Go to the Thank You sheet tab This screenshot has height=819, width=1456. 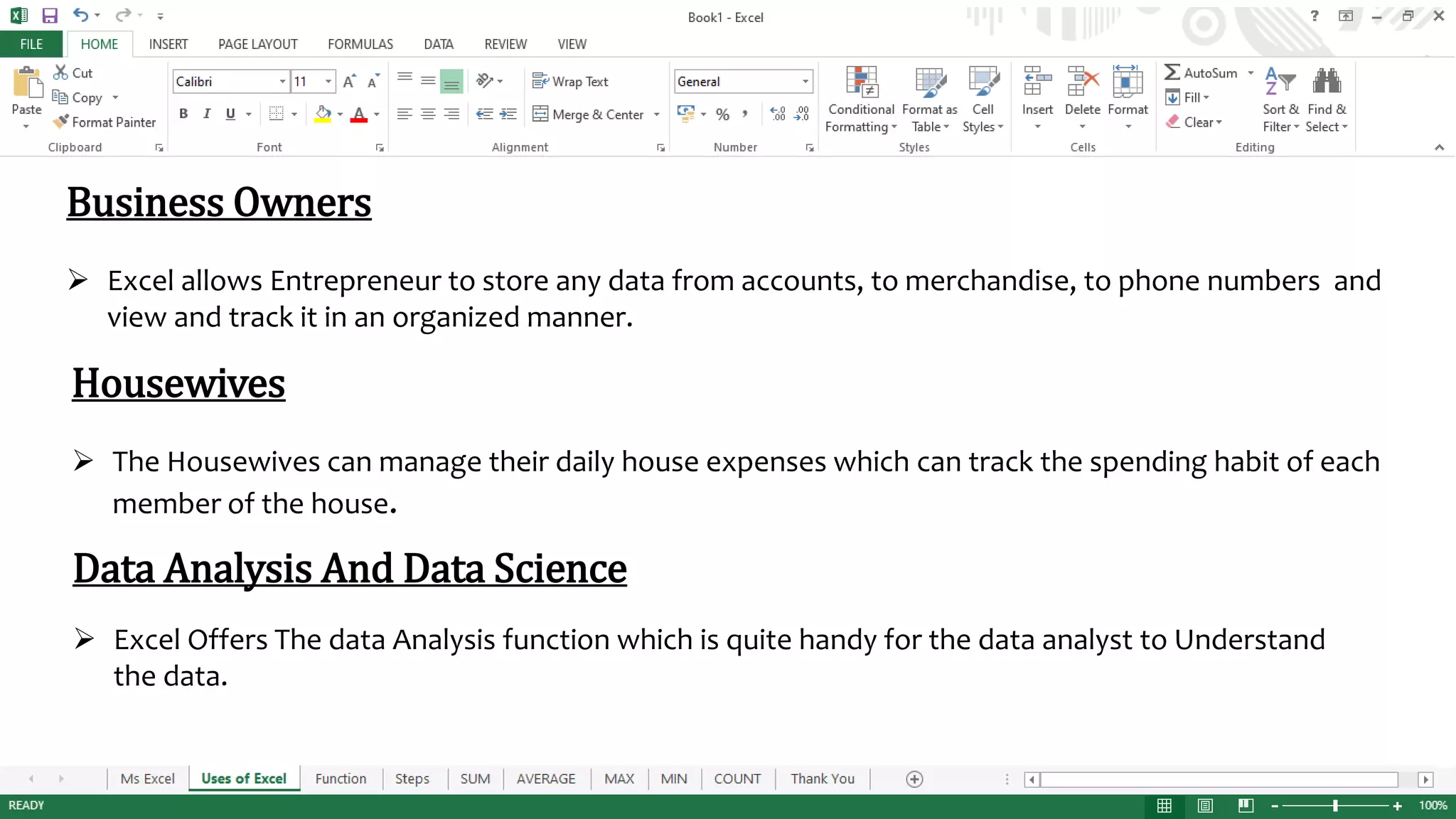823,778
